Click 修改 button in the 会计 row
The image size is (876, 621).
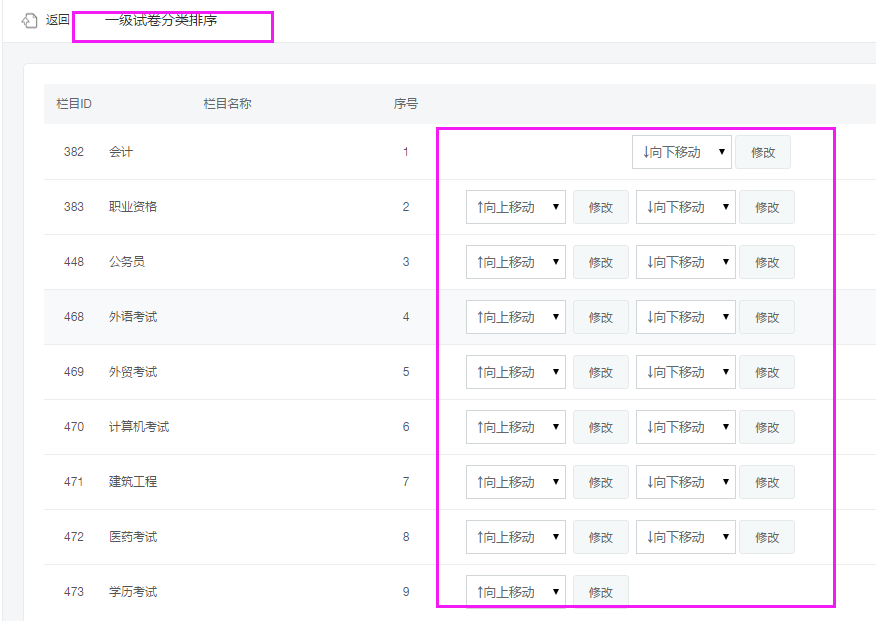pos(763,152)
